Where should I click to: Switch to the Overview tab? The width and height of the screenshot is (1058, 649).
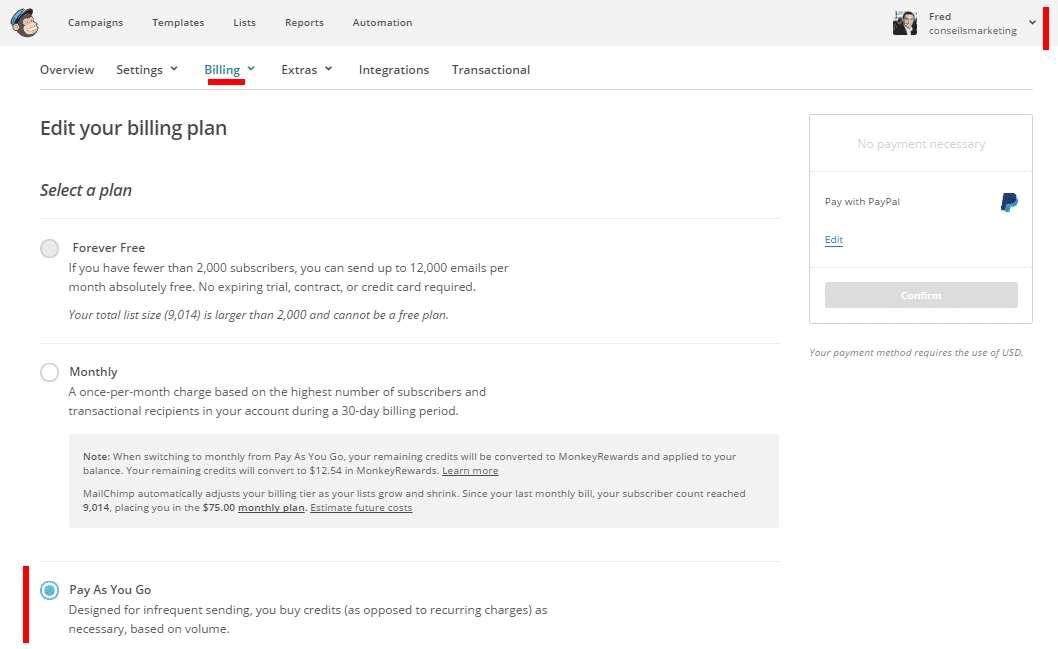pyautogui.click(x=67, y=69)
